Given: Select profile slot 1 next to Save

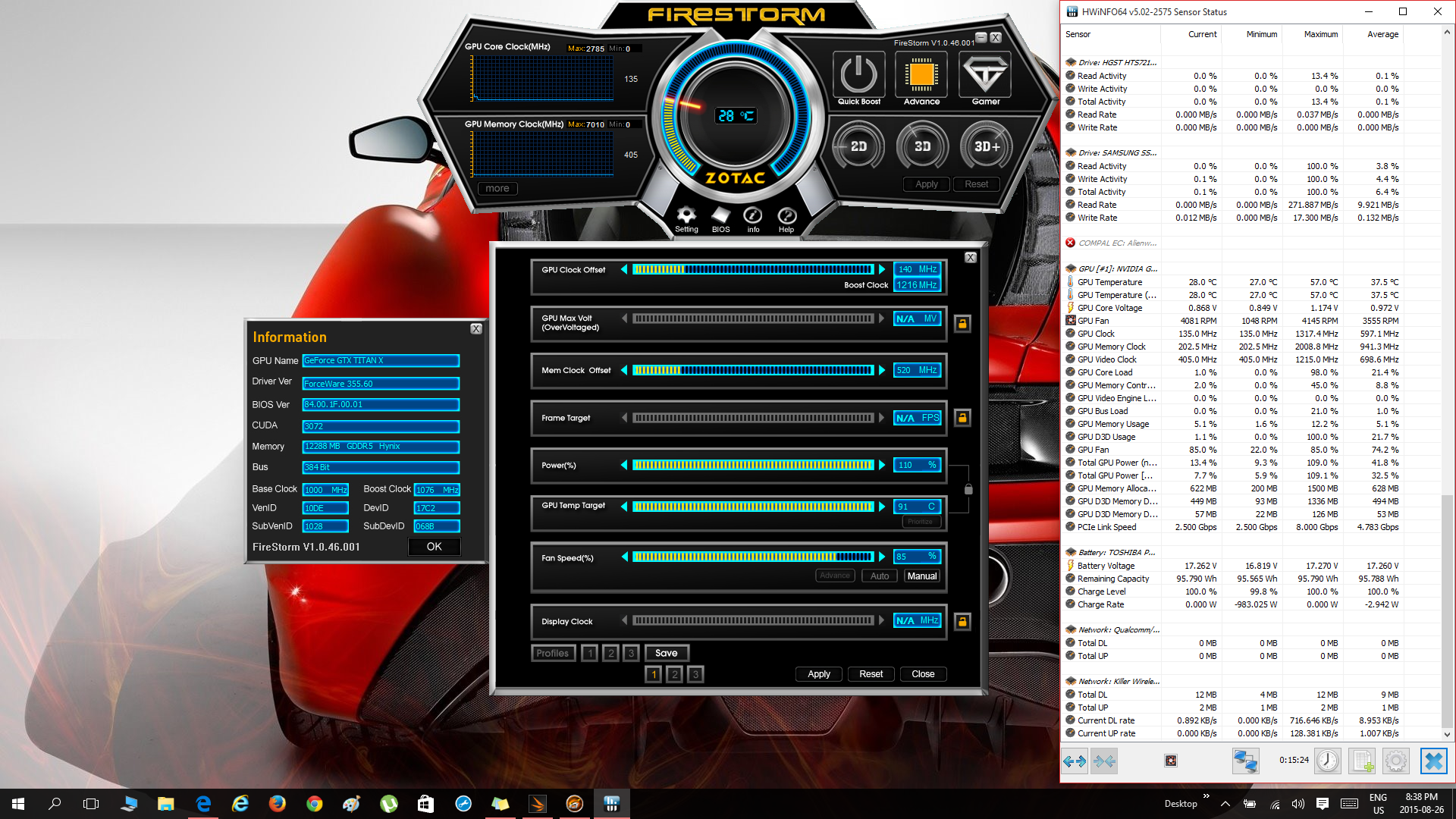Looking at the screenshot, I should click(x=590, y=653).
